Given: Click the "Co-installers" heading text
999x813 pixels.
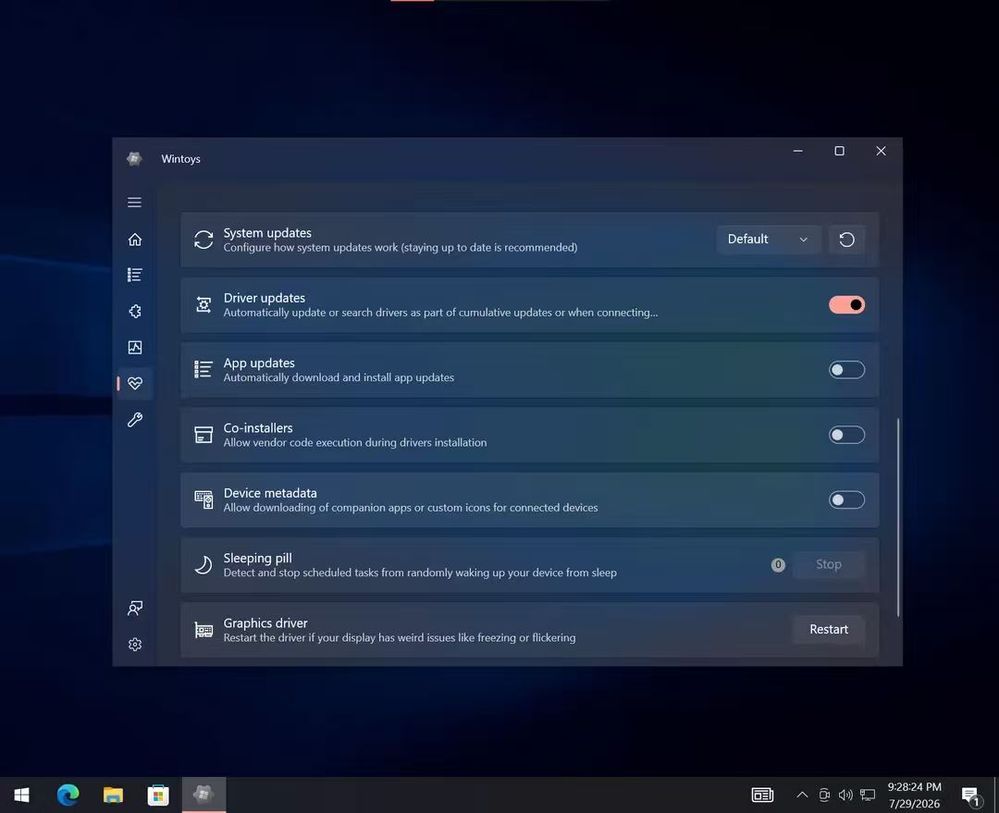Looking at the screenshot, I should 258,428.
